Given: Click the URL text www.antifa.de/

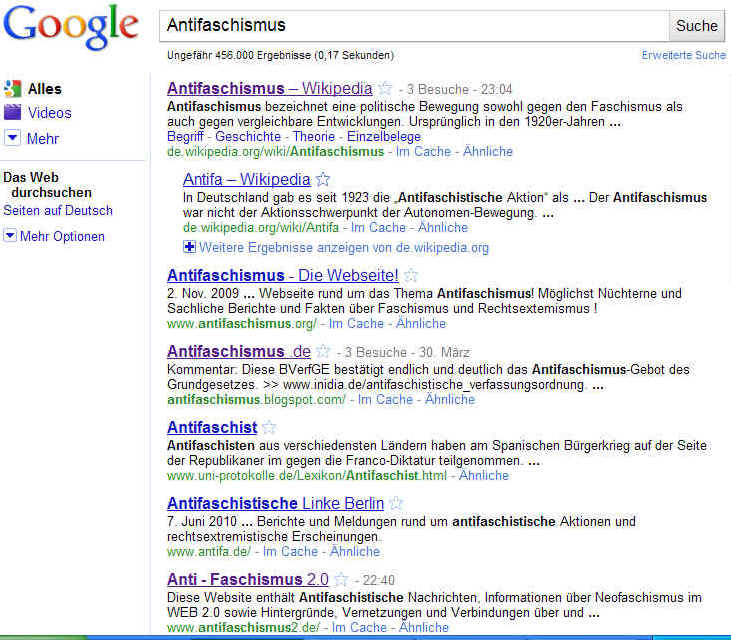Looking at the screenshot, I should click(208, 551).
